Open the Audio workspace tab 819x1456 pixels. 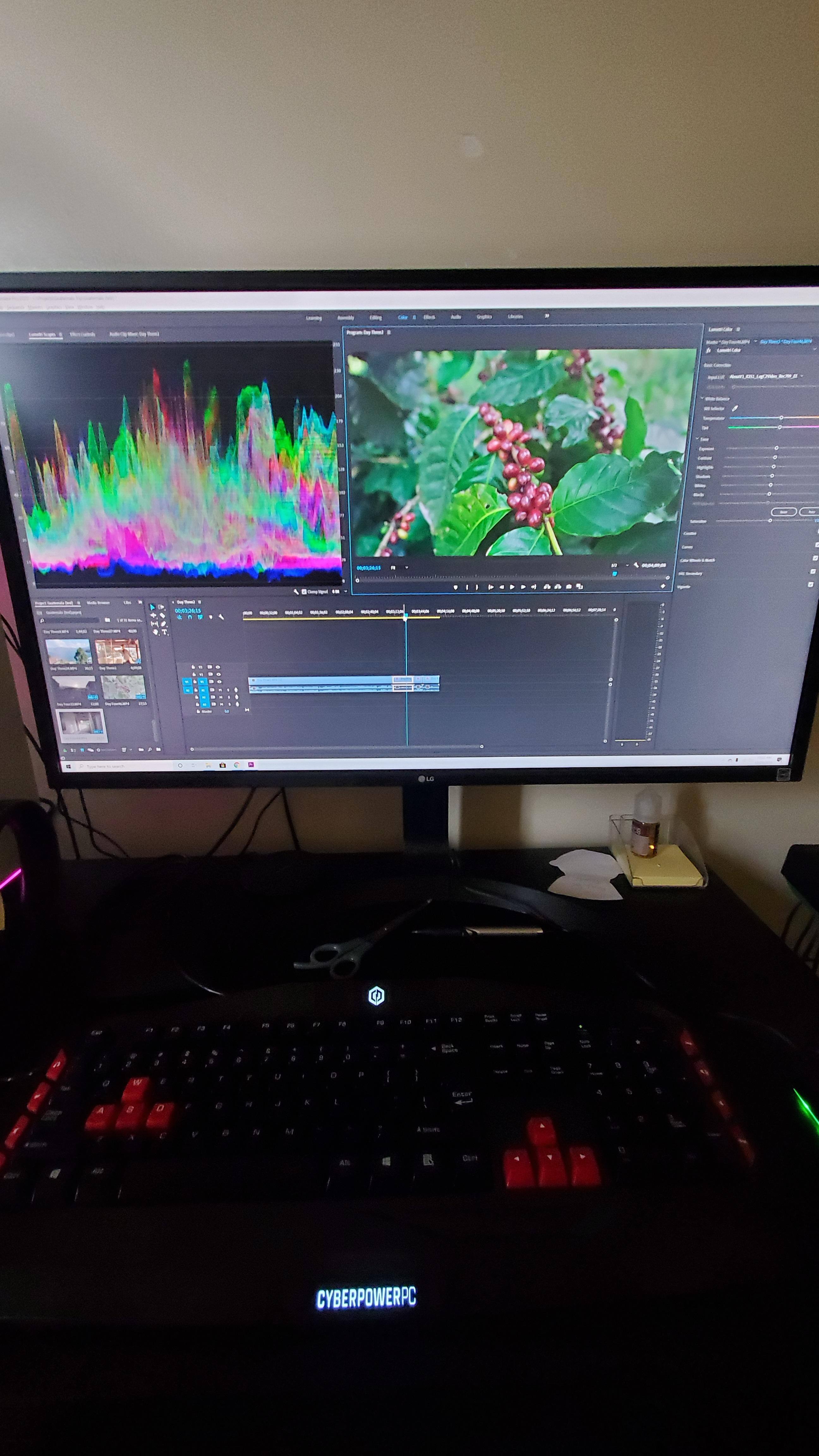pyautogui.click(x=456, y=317)
